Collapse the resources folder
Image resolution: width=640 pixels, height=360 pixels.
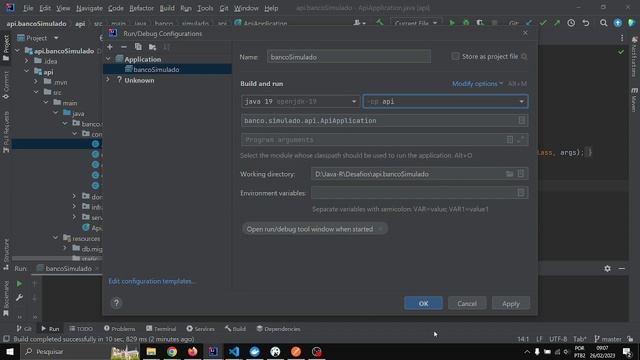[x=56, y=238]
